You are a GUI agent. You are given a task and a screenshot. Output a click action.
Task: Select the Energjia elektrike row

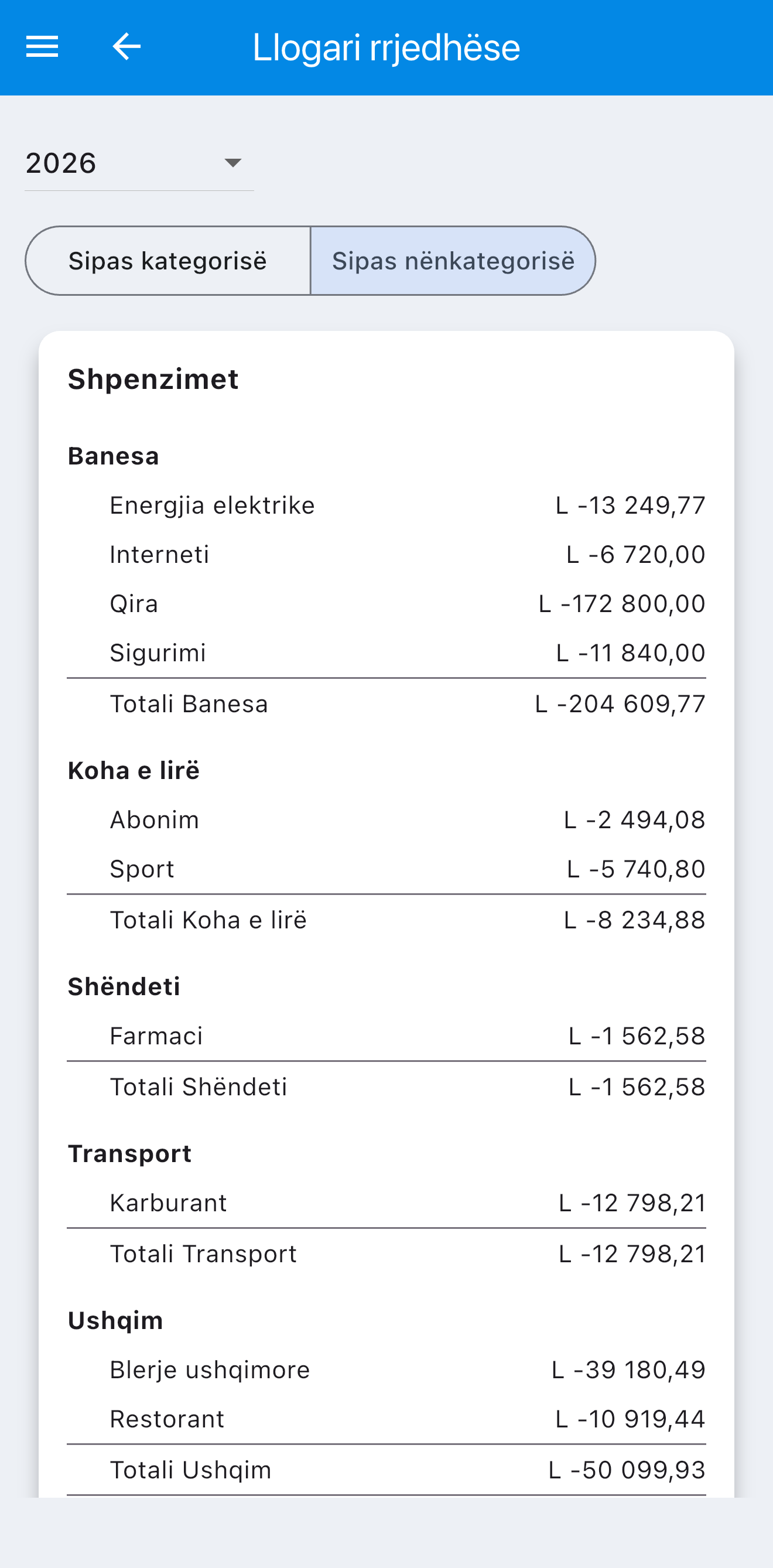(x=386, y=505)
